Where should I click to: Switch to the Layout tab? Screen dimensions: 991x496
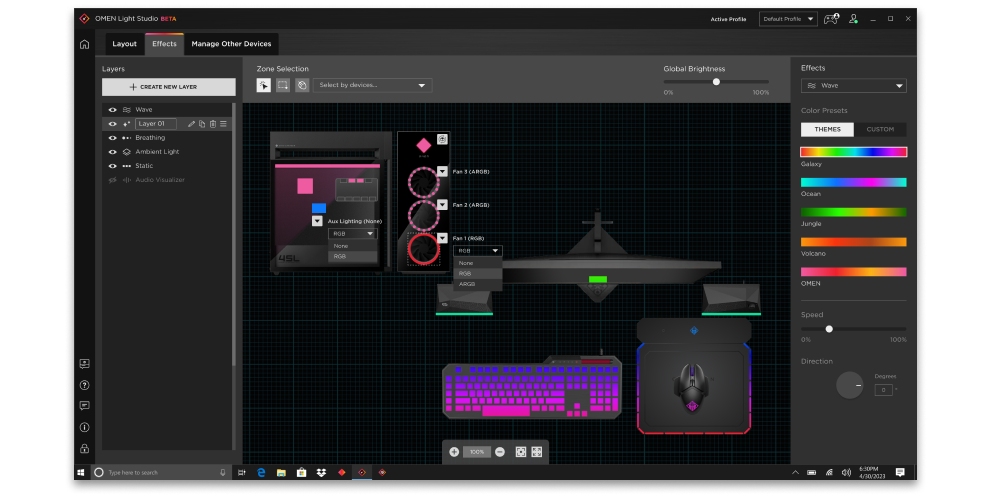pyautogui.click(x=125, y=44)
